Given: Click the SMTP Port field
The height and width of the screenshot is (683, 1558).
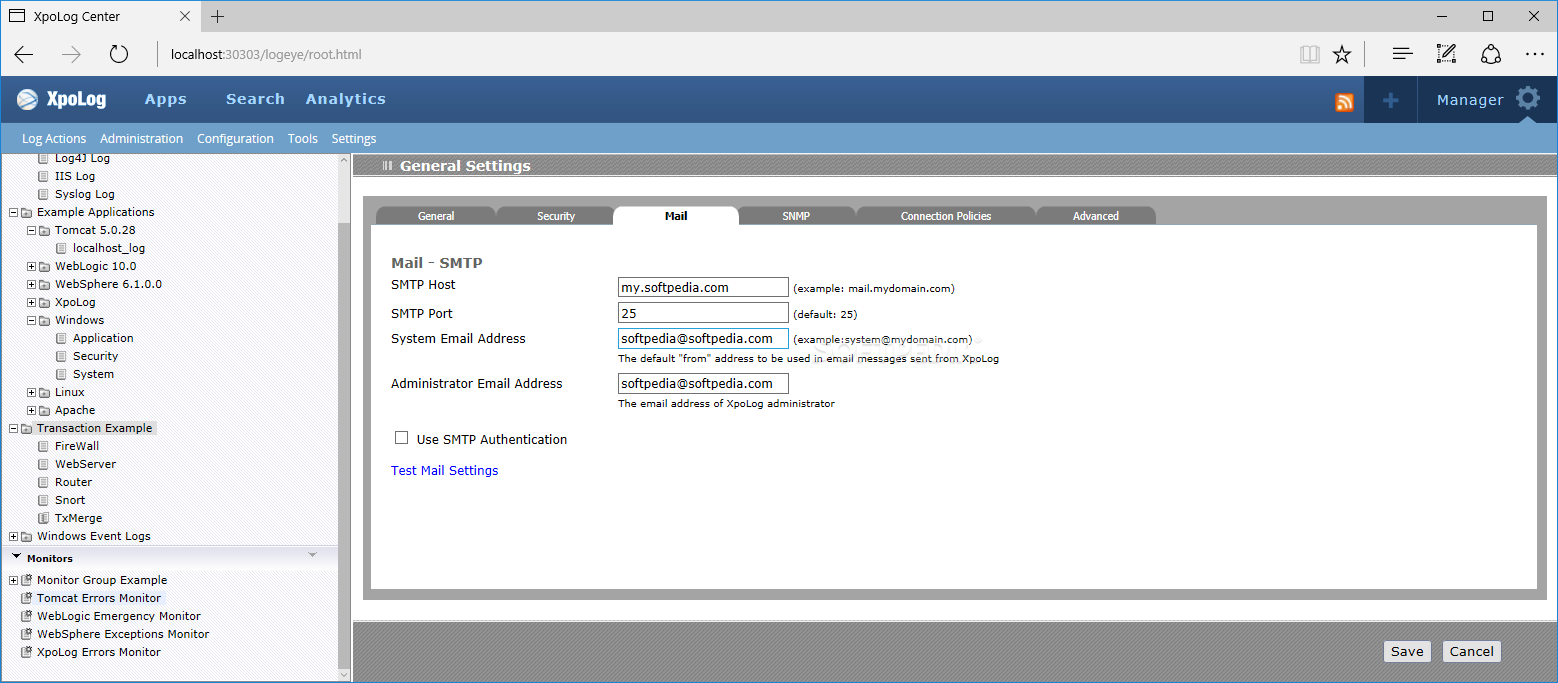Looking at the screenshot, I should coord(703,313).
